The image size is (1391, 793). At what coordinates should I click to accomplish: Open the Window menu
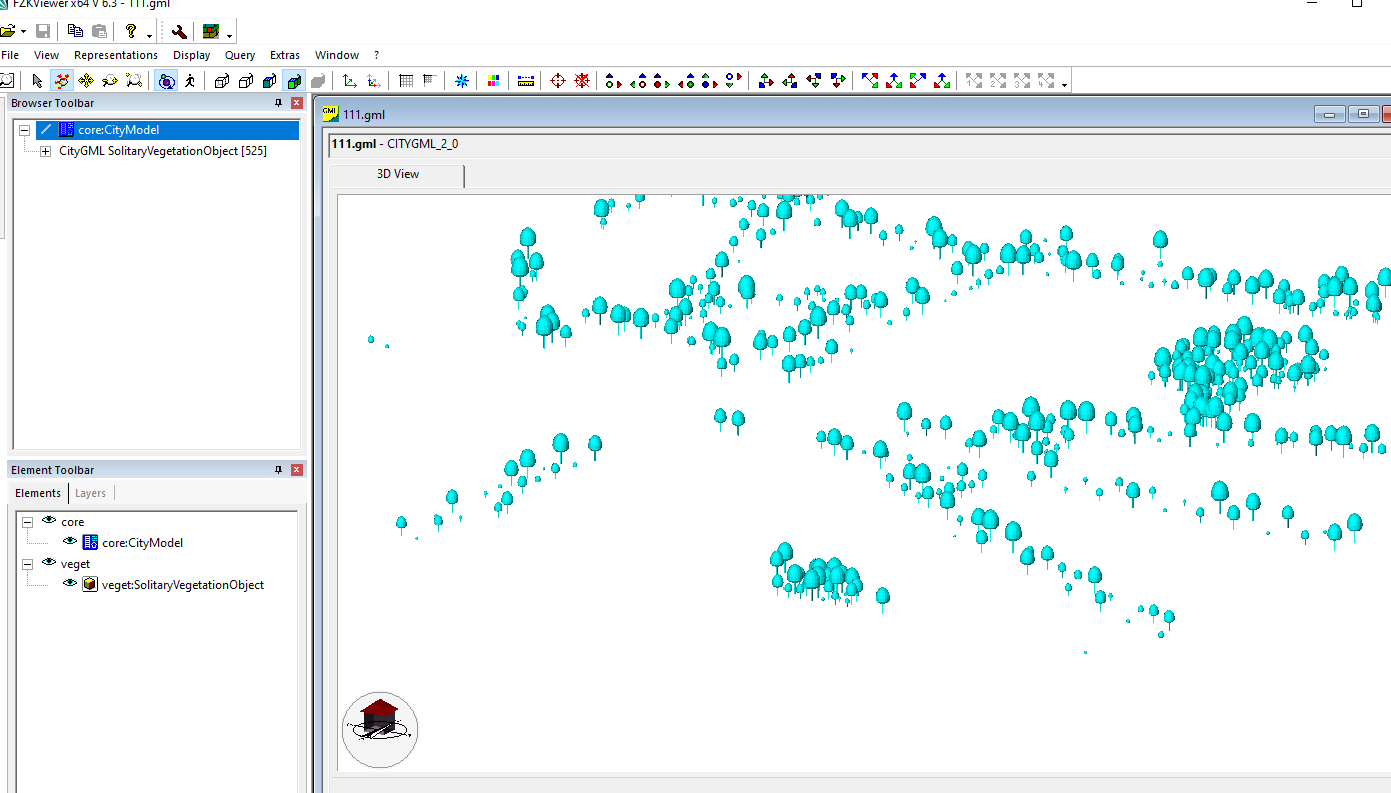tap(337, 55)
